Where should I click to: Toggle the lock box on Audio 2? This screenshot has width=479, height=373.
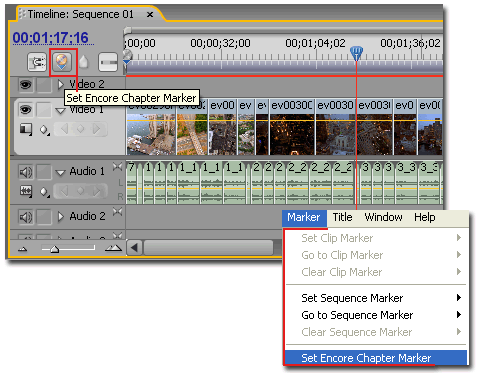[44, 217]
